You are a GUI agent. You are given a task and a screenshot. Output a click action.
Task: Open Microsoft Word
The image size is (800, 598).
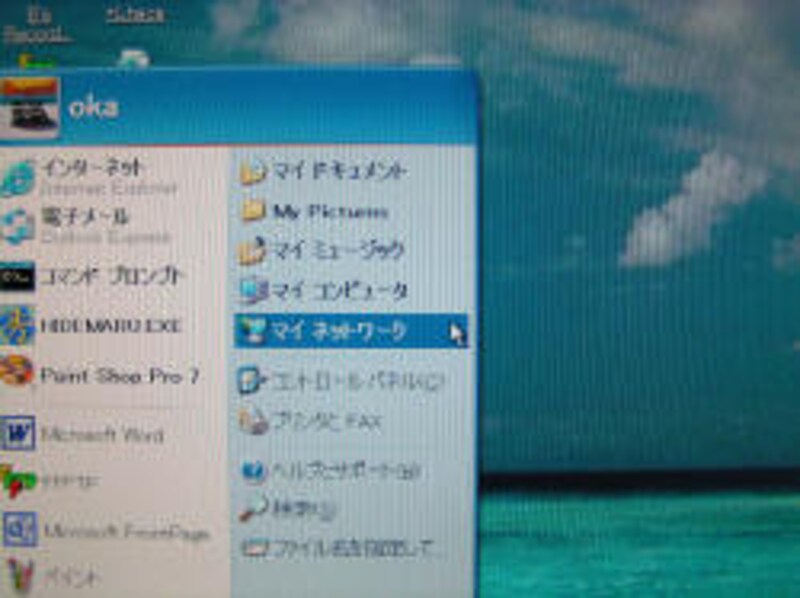(x=83, y=435)
